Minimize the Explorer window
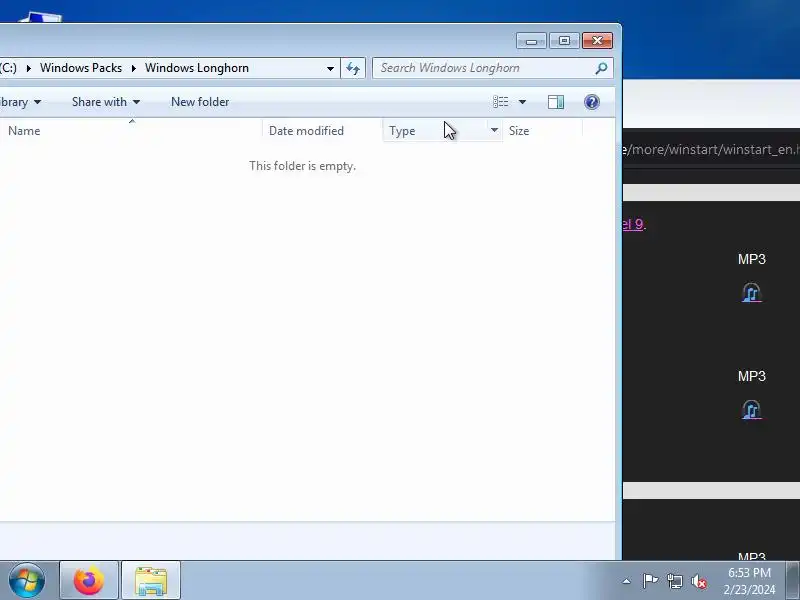800x600 pixels. click(532, 41)
